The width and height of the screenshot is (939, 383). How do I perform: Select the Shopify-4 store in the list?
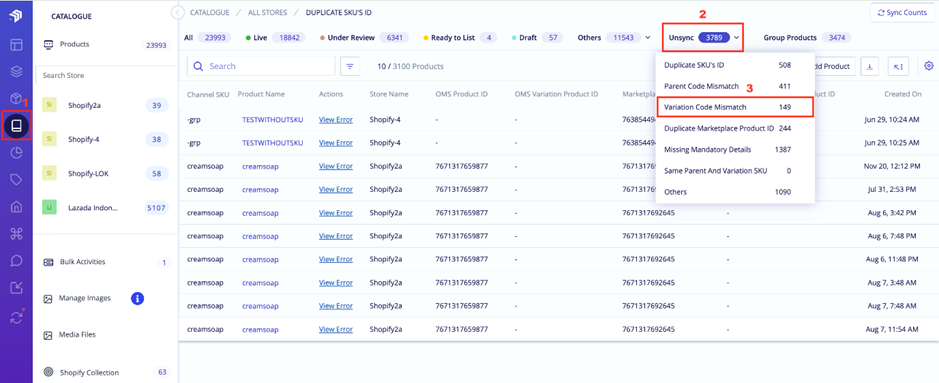tap(106, 139)
